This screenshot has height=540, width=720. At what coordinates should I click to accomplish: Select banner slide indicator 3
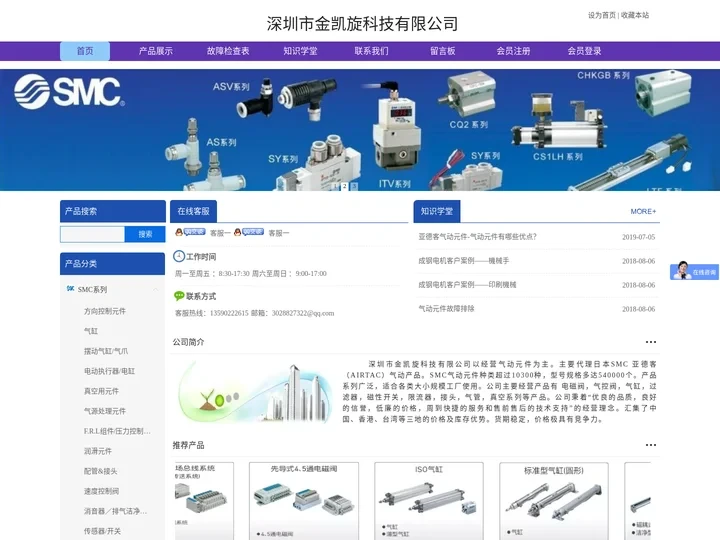(x=354, y=186)
